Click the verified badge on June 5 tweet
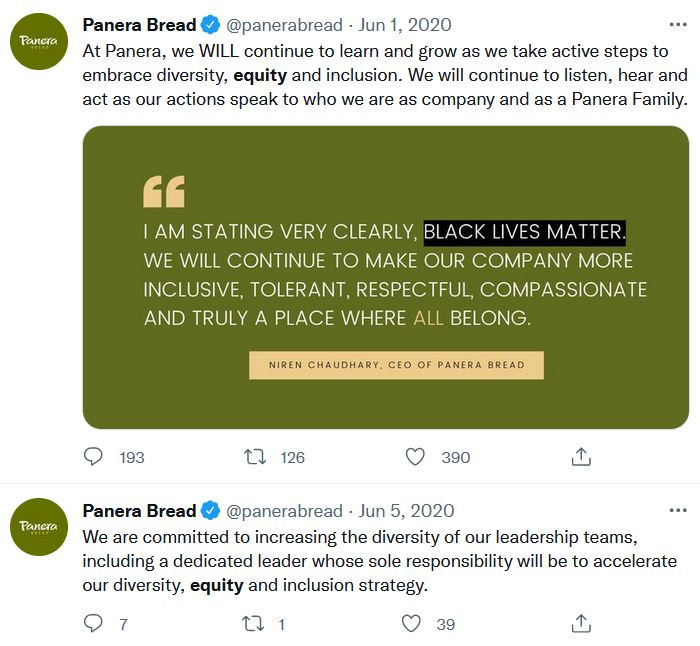700x646 pixels. pos(210,511)
